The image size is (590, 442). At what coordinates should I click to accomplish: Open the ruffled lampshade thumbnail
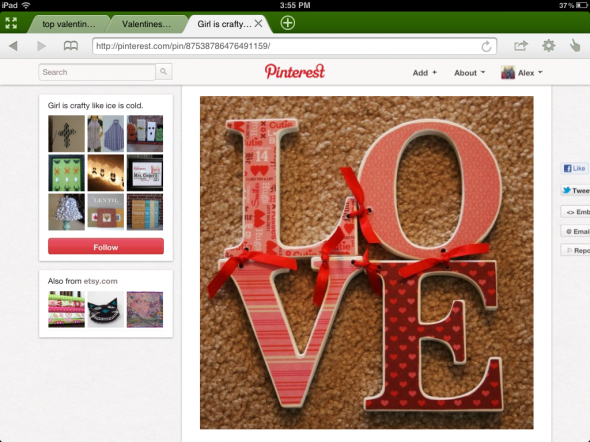click(66, 212)
